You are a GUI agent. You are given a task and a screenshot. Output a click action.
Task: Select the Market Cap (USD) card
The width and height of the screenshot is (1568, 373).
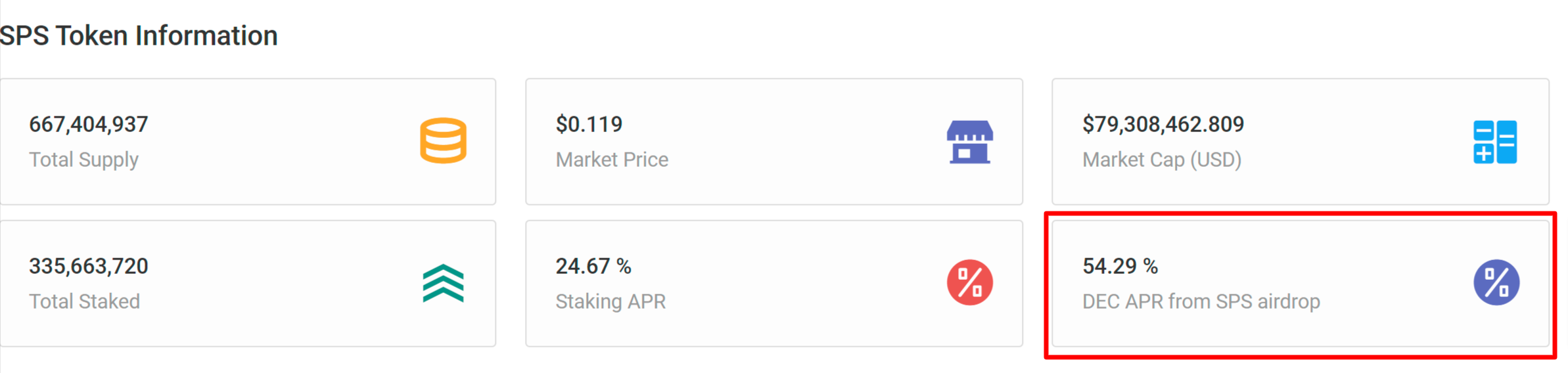coord(1301,142)
